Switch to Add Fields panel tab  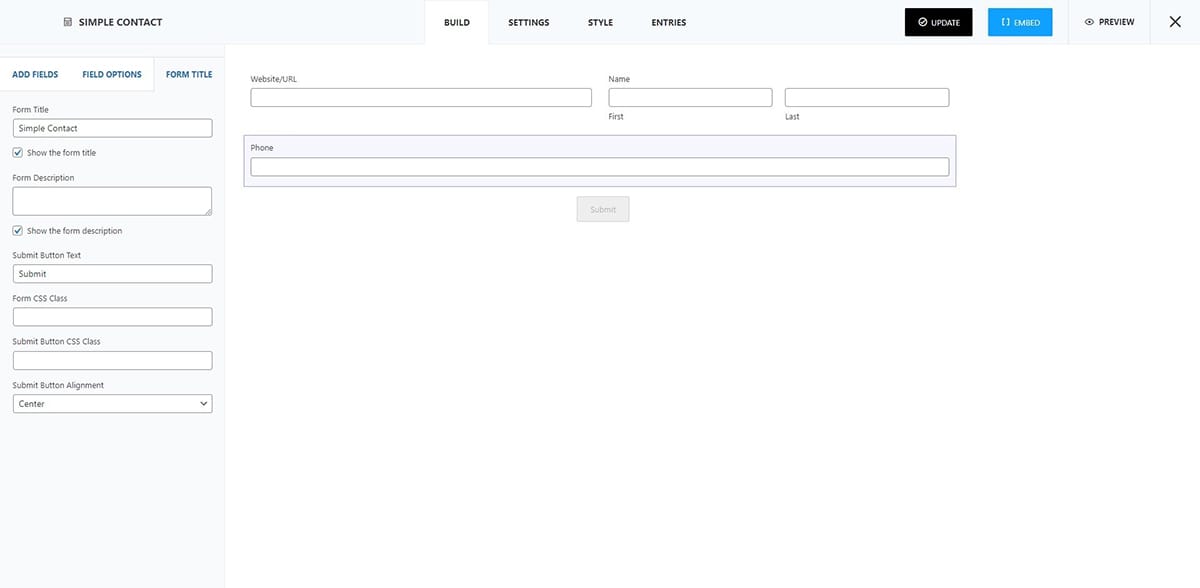35,74
